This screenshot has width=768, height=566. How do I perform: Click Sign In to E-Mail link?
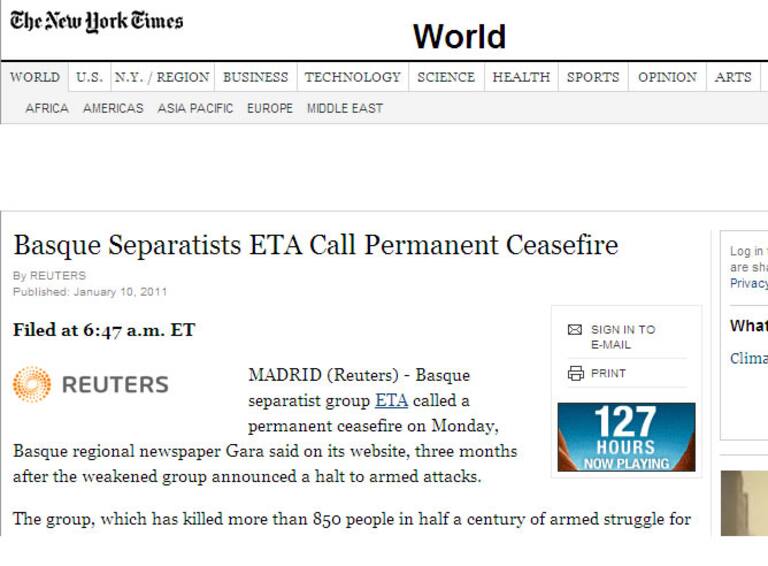coord(623,337)
